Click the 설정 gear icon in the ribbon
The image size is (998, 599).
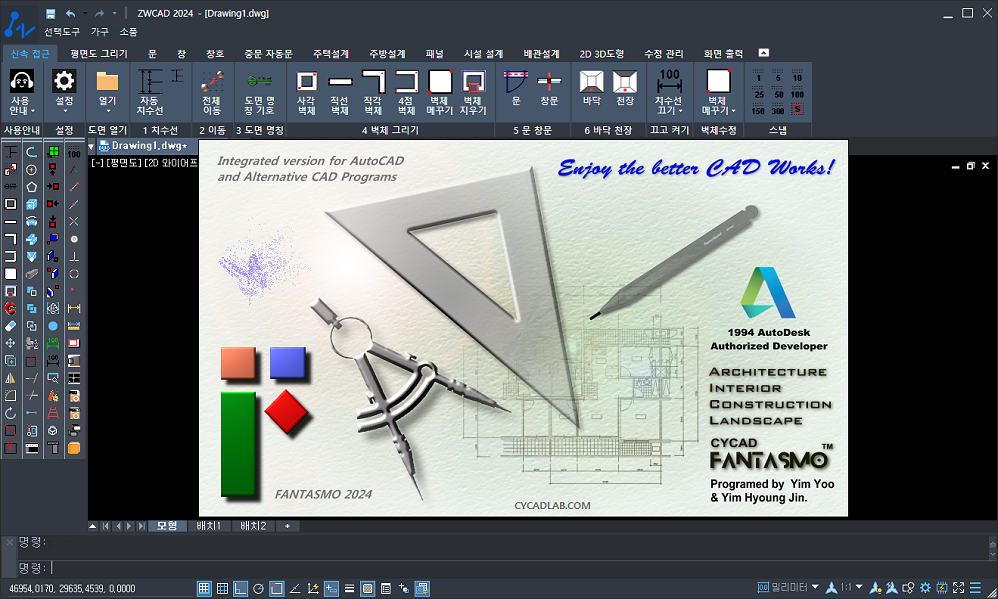(64, 81)
